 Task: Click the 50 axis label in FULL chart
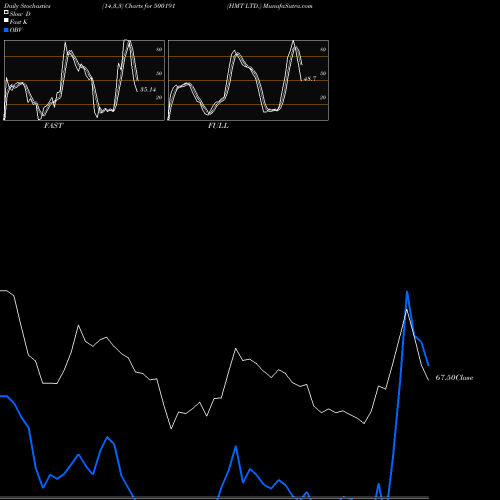coord(323,73)
